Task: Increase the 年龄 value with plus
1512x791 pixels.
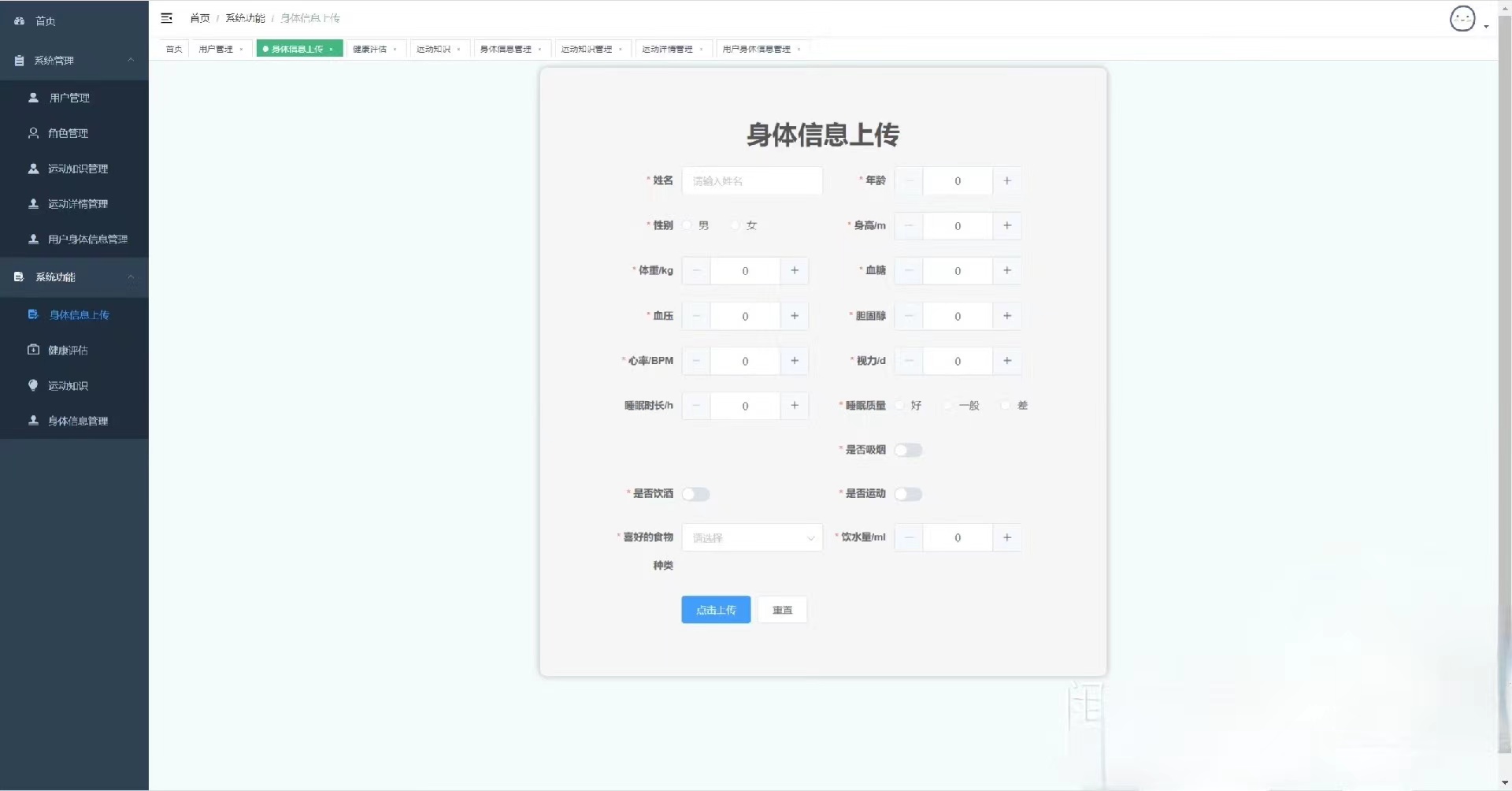Action: click(x=1007, y=181)
